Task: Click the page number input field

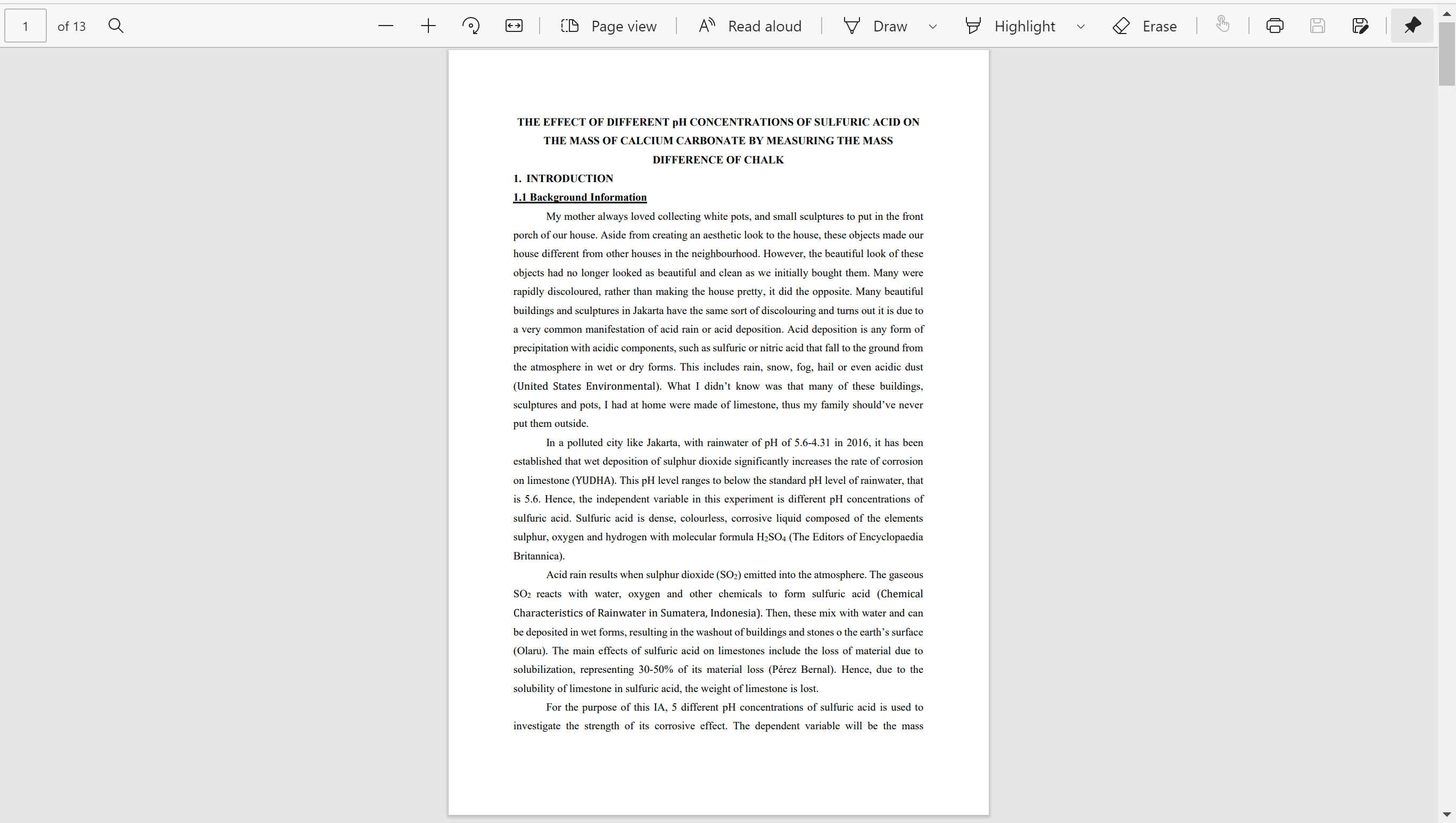Action: pyautogui.click(x=26, y=26)
